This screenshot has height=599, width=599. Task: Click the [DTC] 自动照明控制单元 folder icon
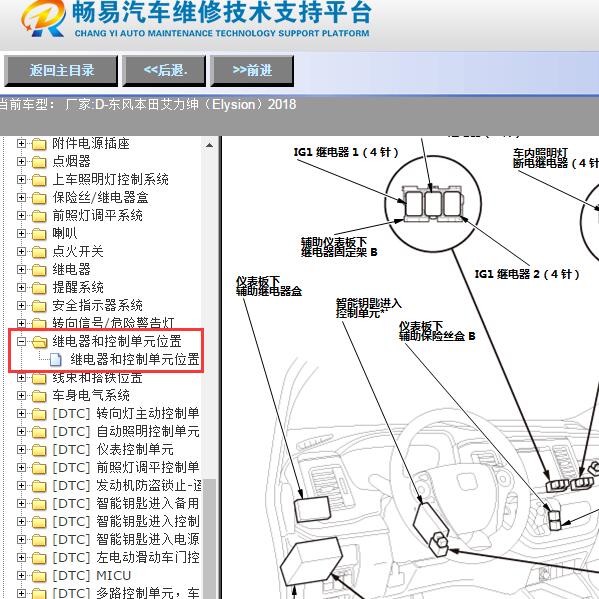pos(39,432)
